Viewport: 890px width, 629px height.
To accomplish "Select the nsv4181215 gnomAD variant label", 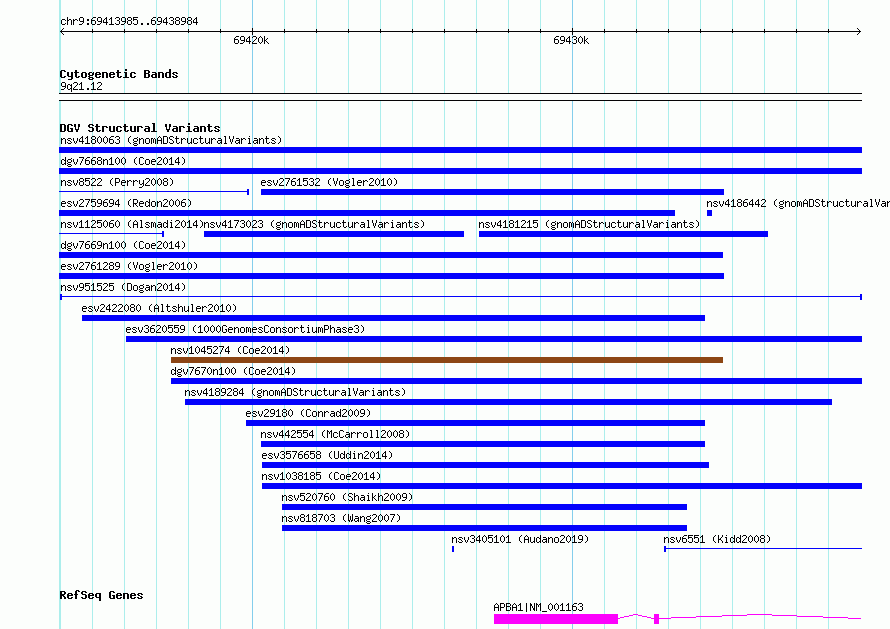I will (x=589, y=224).
